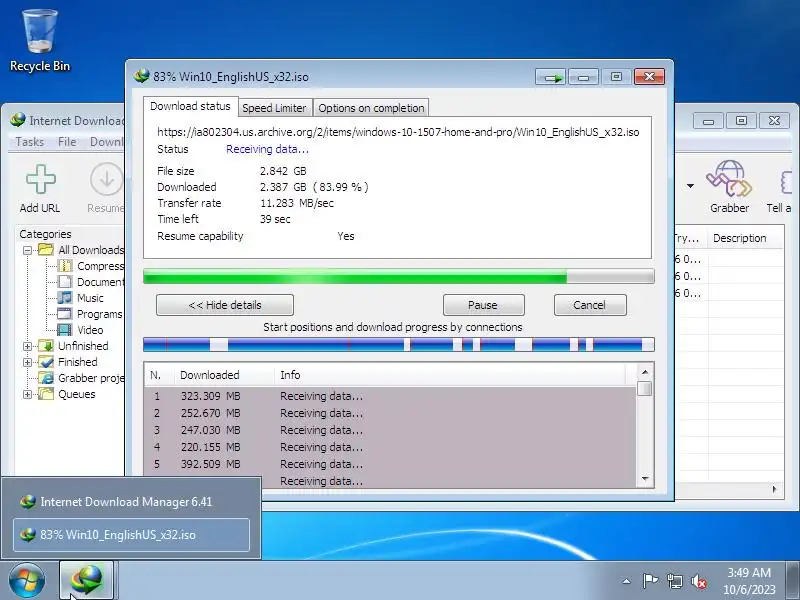The height and width of the screenshot is (600, 800).
Task: Expand the Finished tree node
Action: point(28,362)
